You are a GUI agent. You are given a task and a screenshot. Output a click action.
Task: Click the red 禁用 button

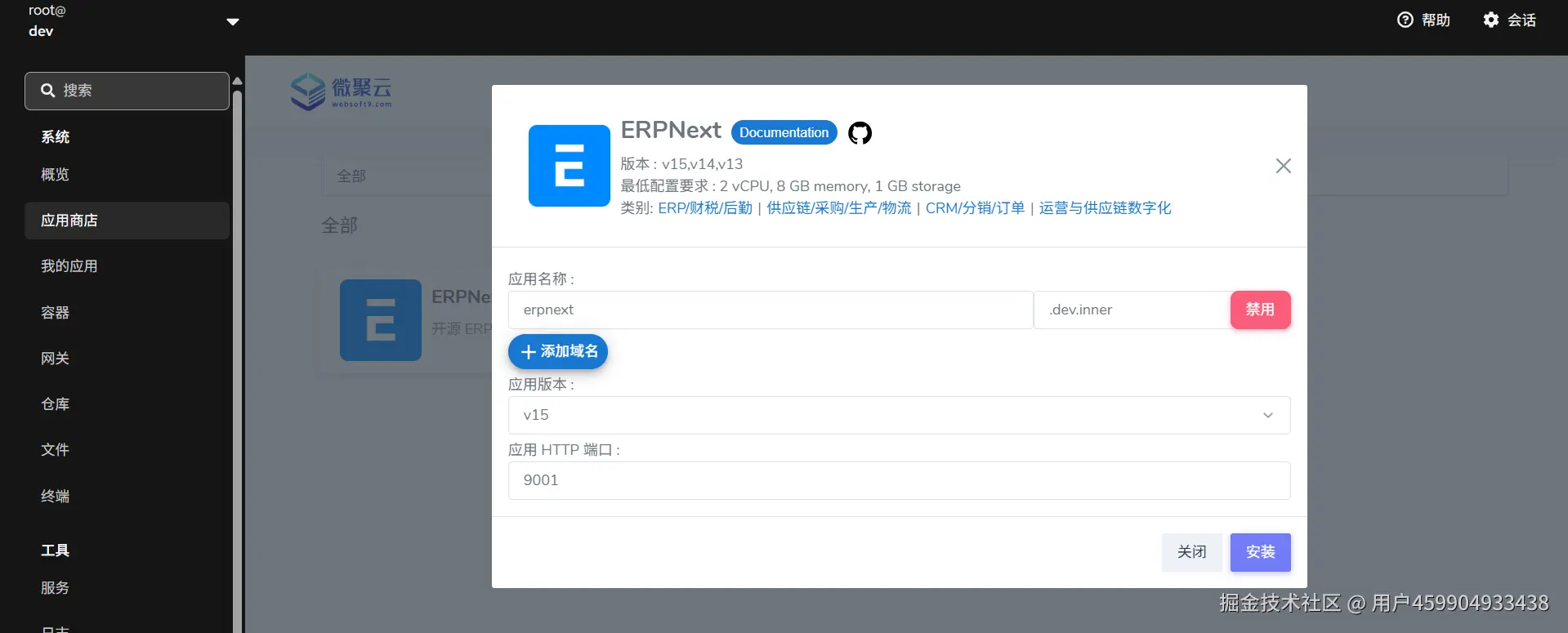coord(1260,310)
